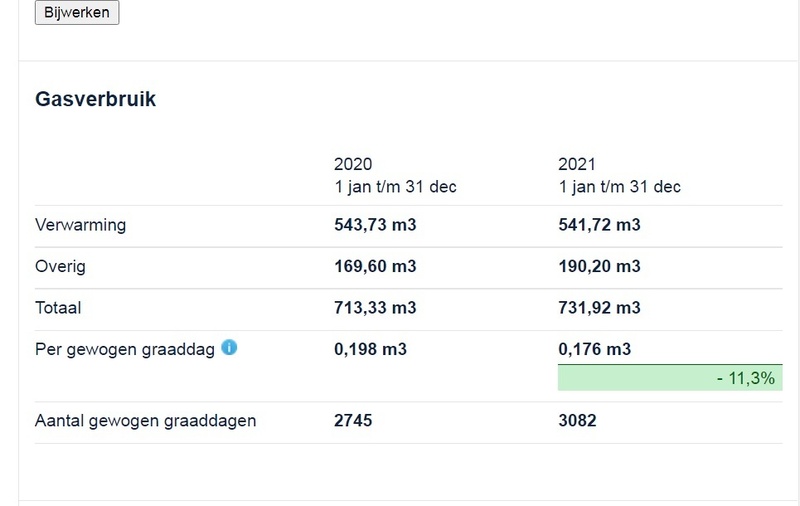Click the Bijwerken button
This screenshot has width=800, height=506.
(x=77, y=12)
